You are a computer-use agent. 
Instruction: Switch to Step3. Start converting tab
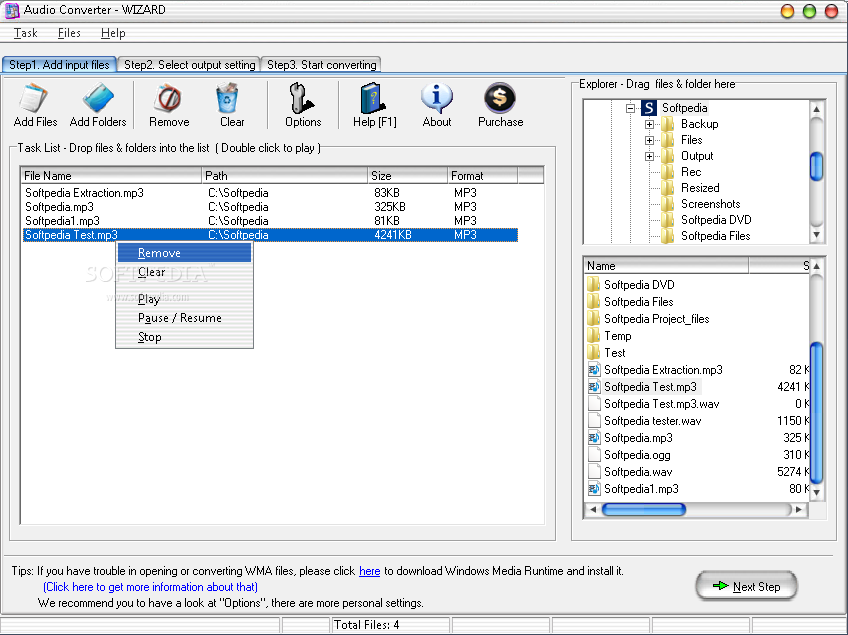tap(321, 65)
